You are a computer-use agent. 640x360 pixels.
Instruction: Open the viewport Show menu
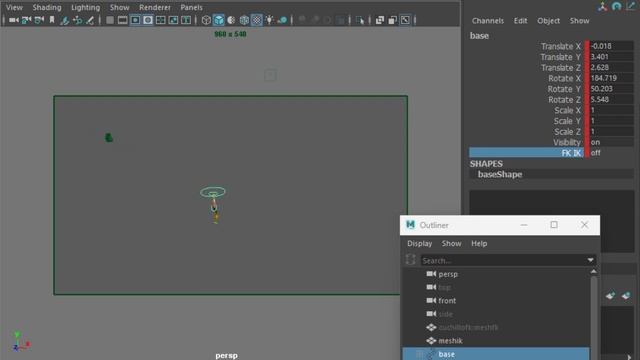pyautogui.click(x=119, y=7)
